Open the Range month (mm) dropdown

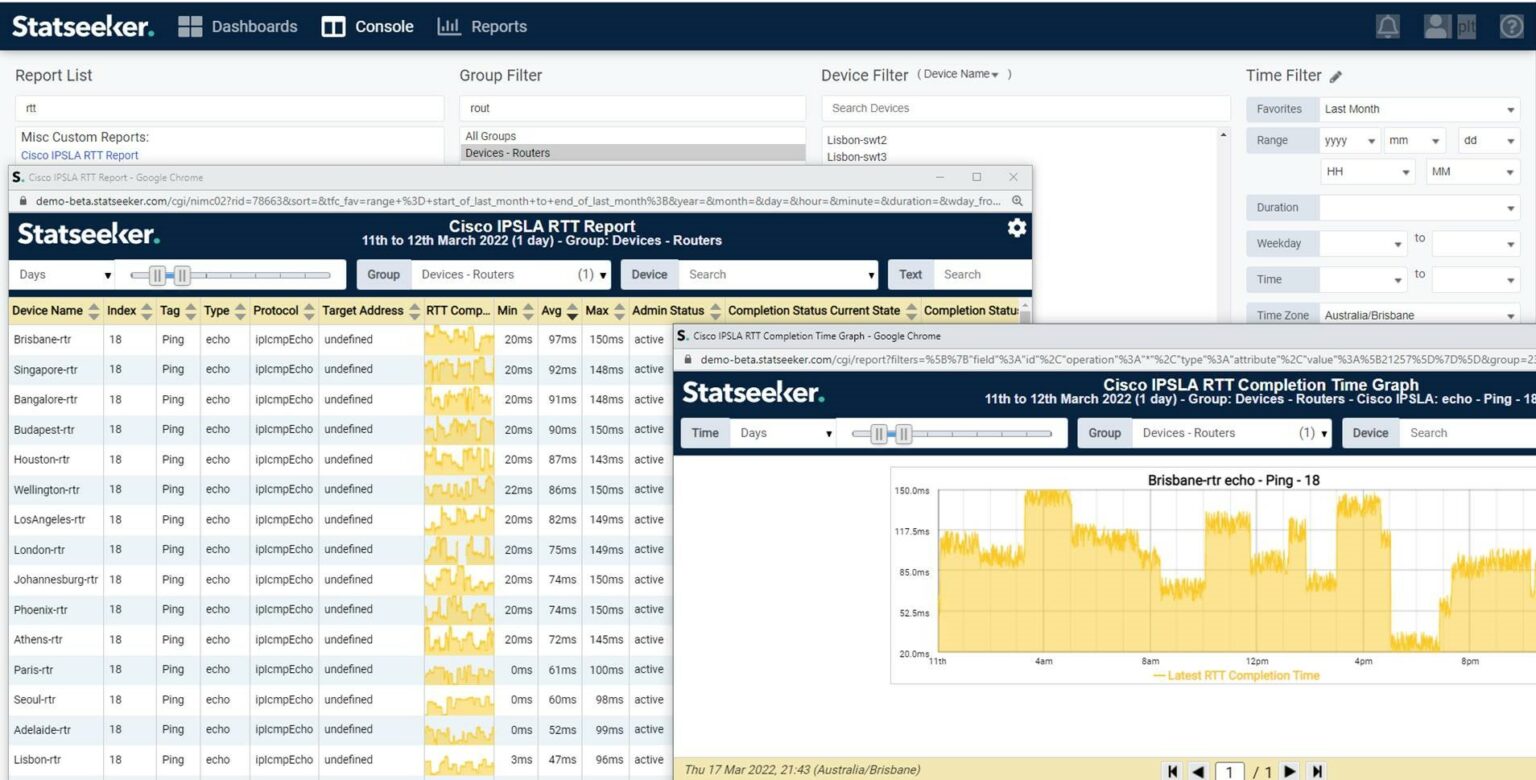click(1414, 141)
